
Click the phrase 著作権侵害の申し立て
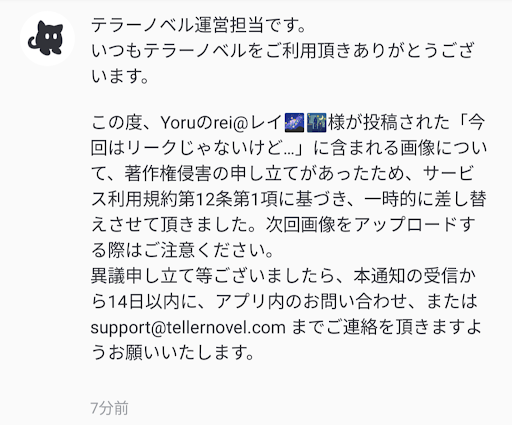click(x=213, y=173)
